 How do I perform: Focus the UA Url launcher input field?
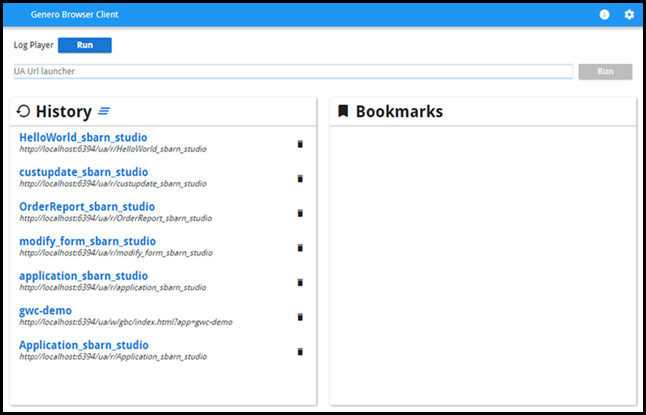[x=292, y=72]
